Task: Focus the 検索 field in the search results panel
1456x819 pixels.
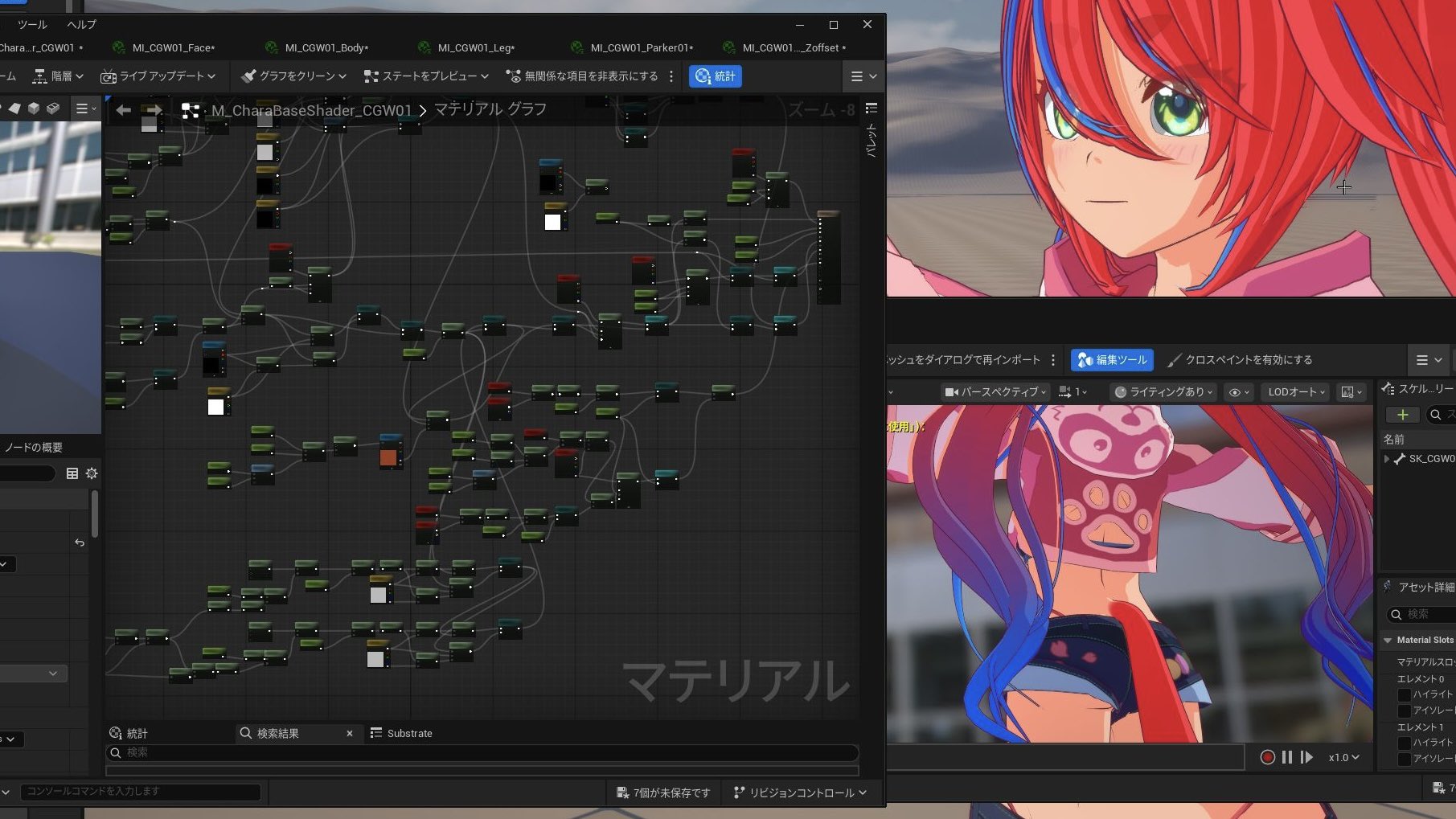Action: coord(482,752)
